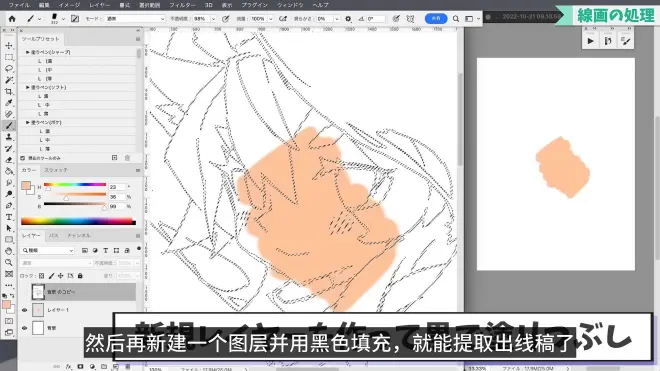Open the layer filter kind dropdown
This screenshot has width=660, height=371.
pos(48,250)
